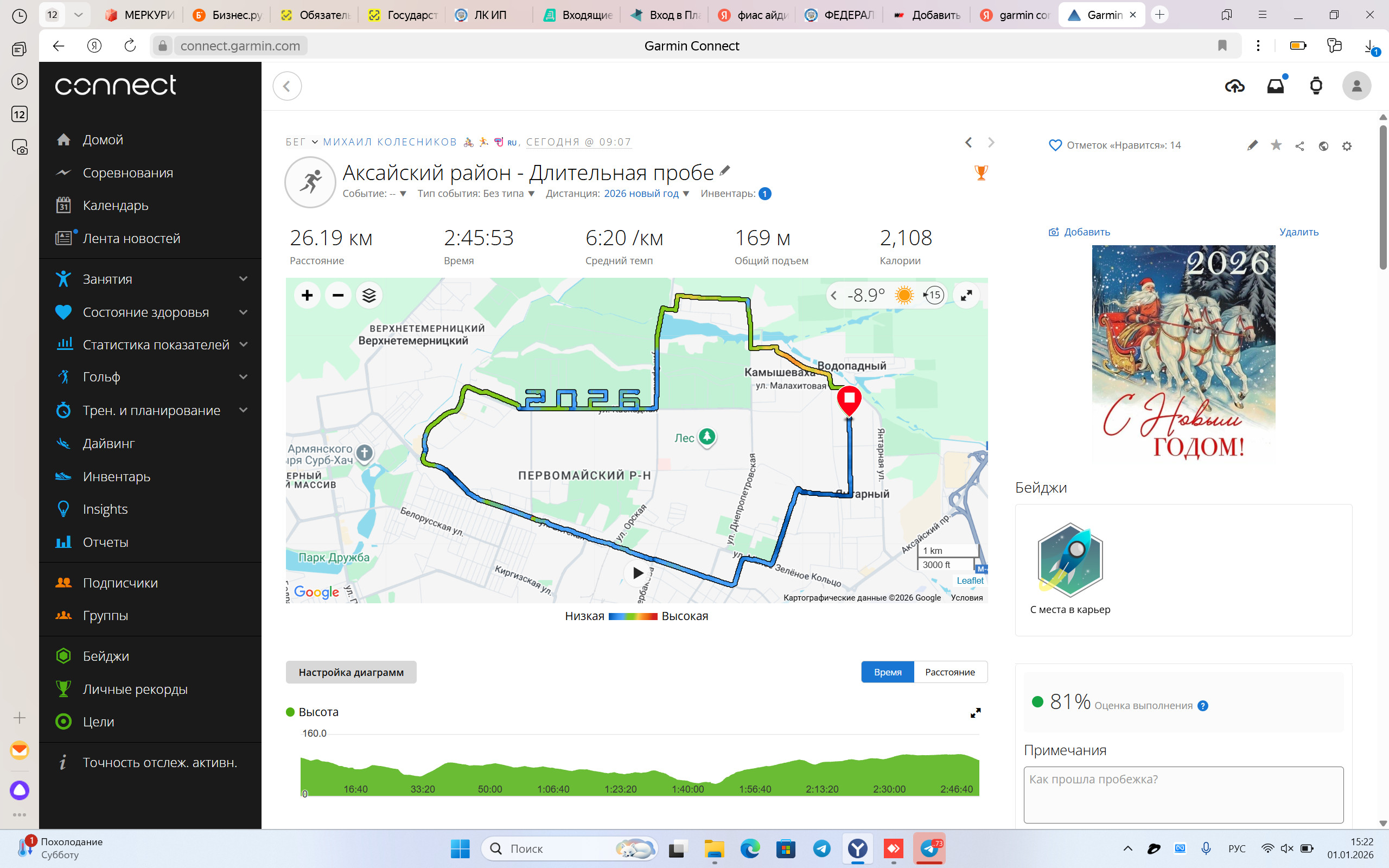Mark the activity as favorite star

click(x=1276, y=145)
